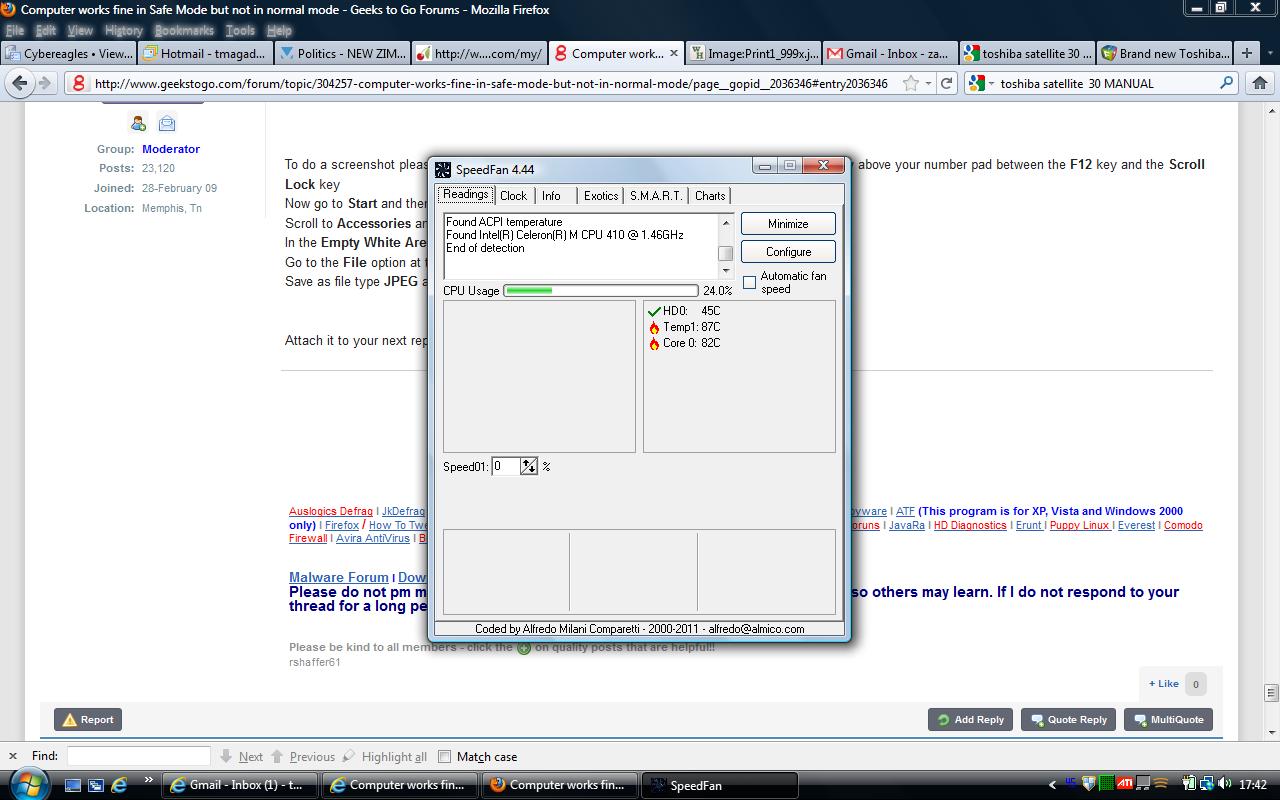Click the search magnifier icon in search box

[x=1226, y=83]
